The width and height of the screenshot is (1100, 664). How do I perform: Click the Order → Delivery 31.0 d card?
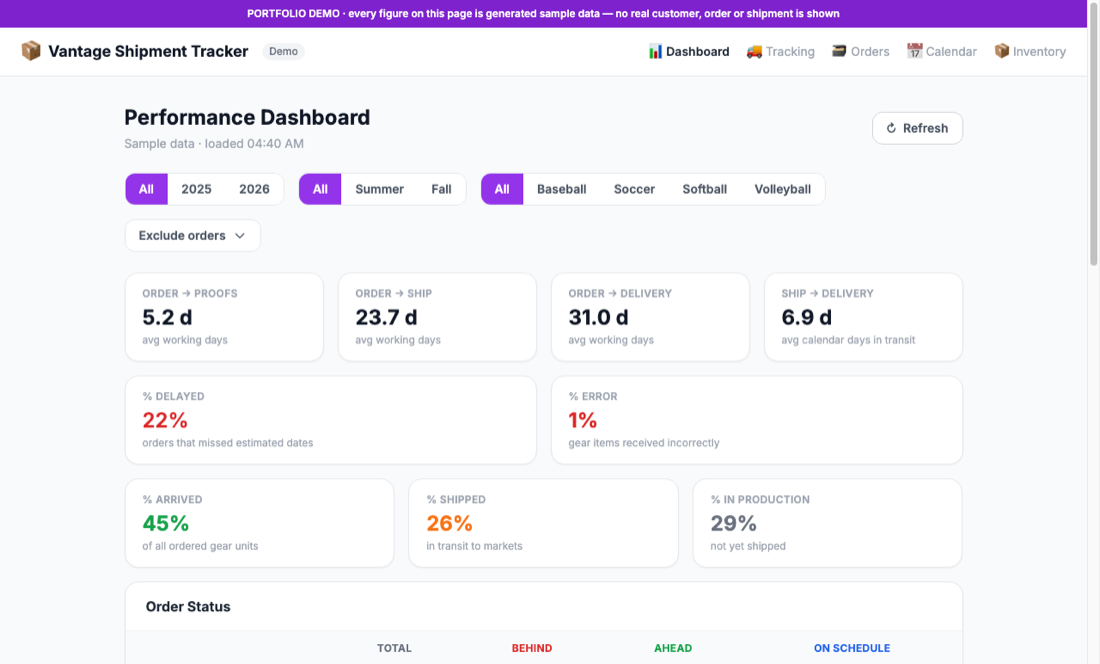(x=650, y=317)
